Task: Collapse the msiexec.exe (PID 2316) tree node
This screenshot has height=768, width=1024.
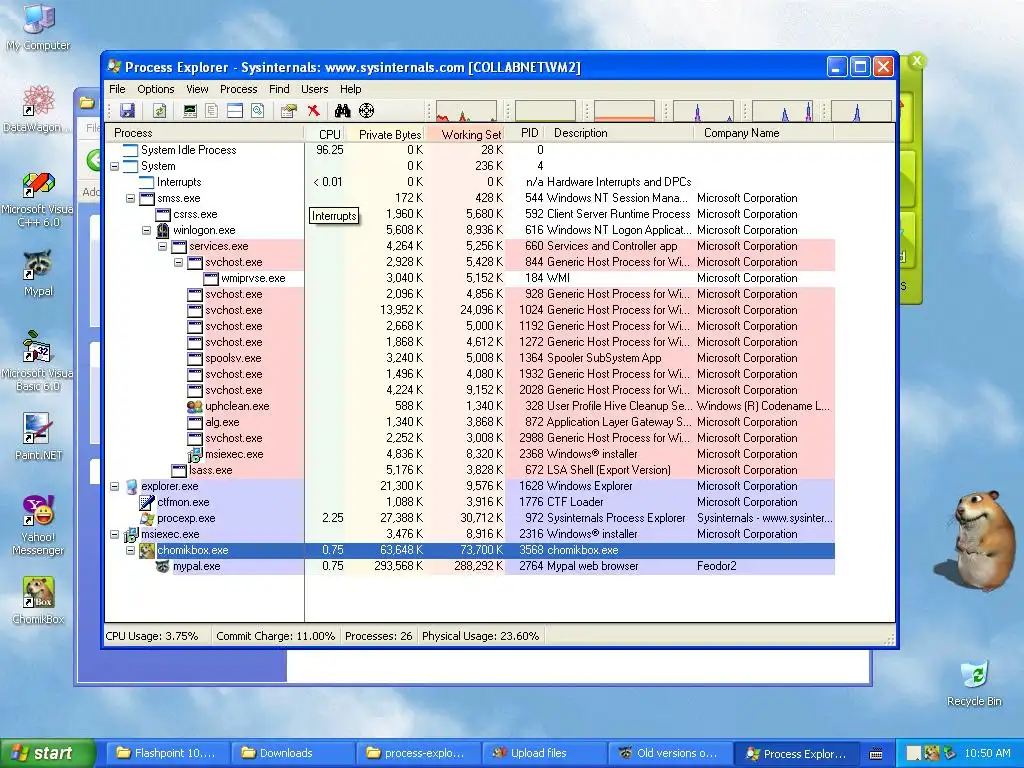Action: coord(114,535)
